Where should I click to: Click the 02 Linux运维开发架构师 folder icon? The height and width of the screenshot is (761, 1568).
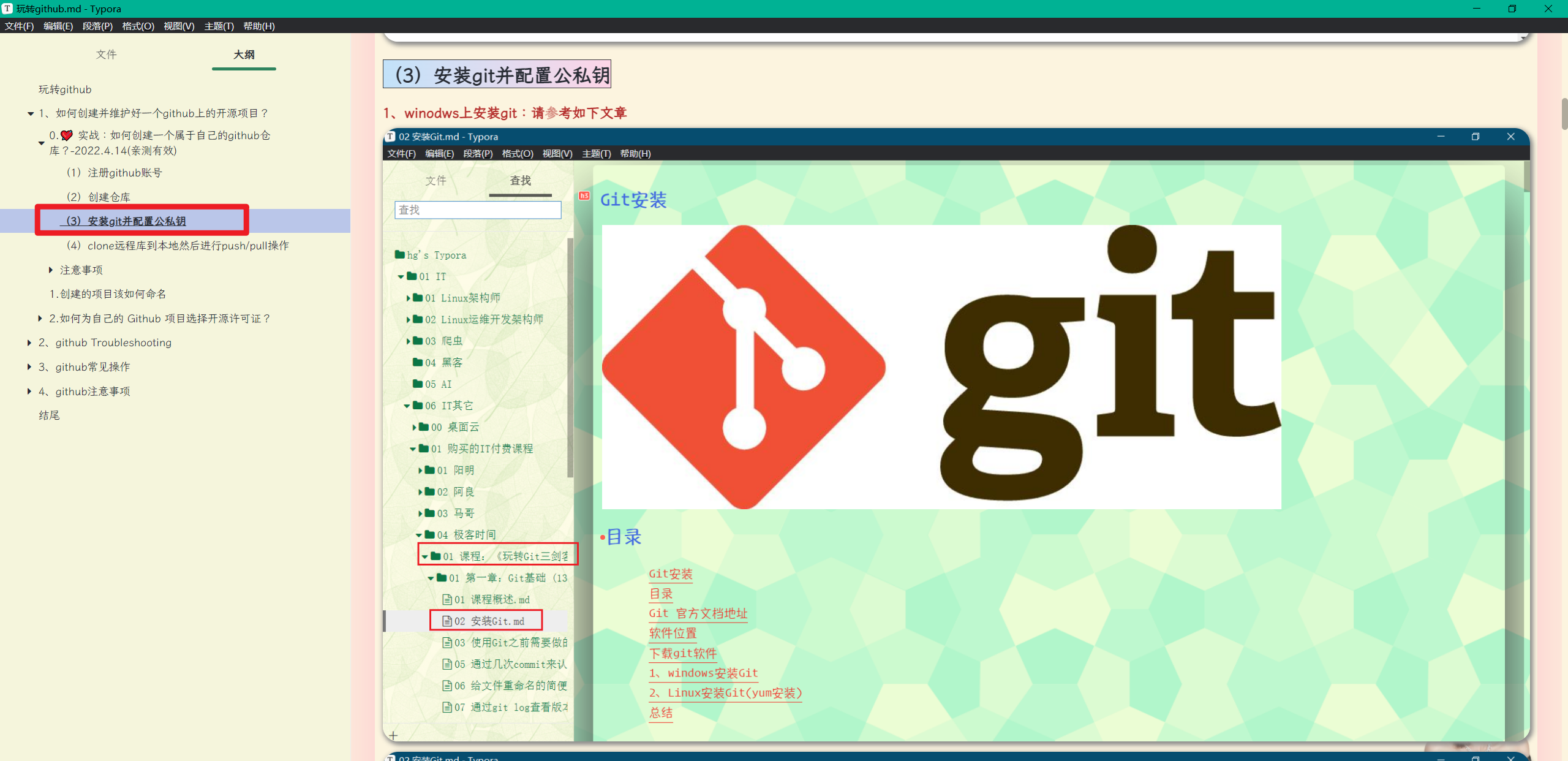[x=418, y=319]
